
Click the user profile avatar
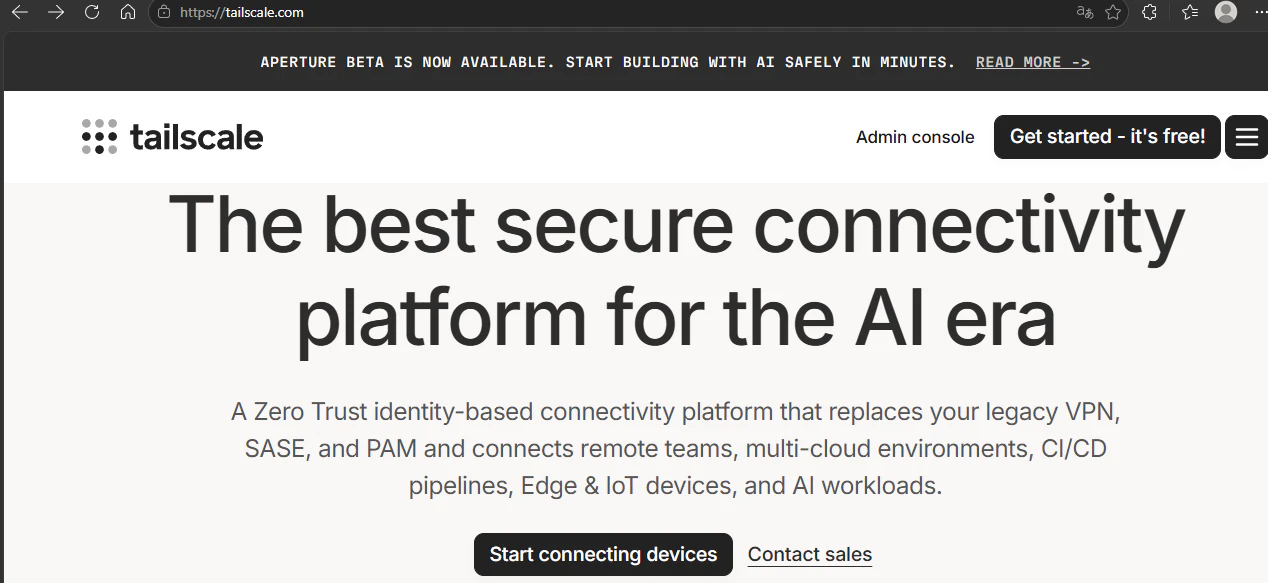(1226, 12)
